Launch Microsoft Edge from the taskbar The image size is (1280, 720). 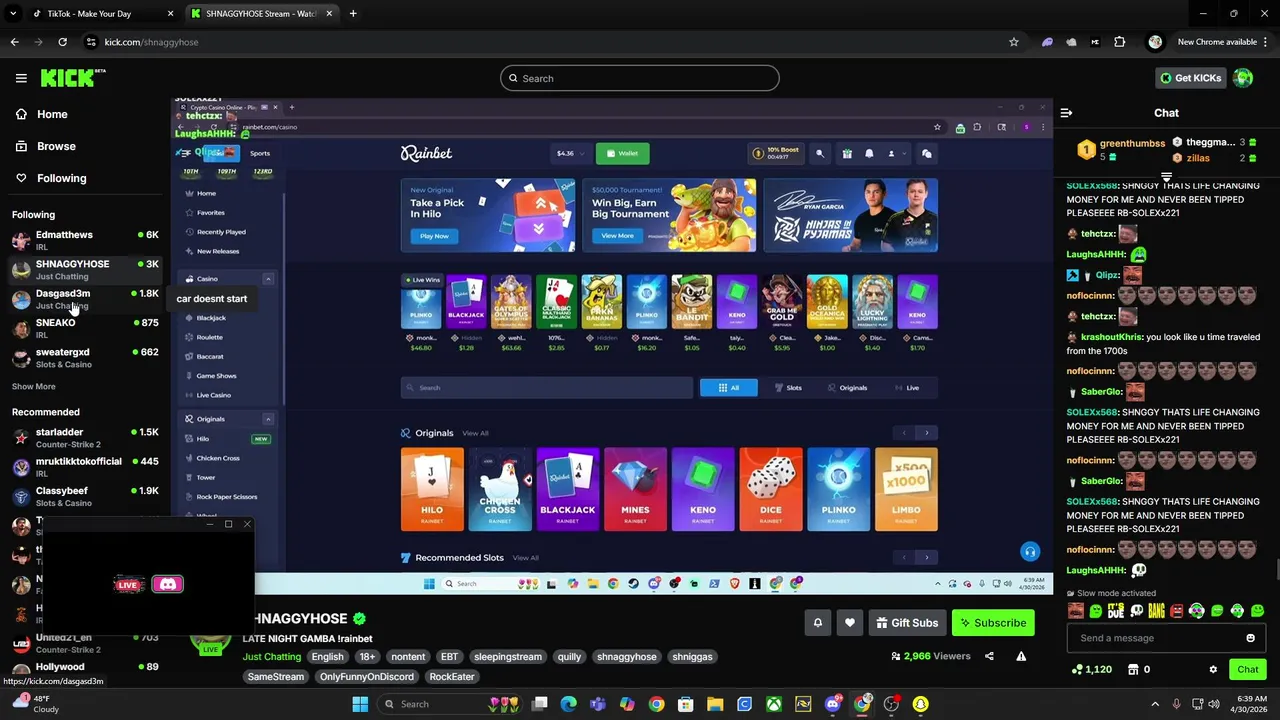(568, 704)
